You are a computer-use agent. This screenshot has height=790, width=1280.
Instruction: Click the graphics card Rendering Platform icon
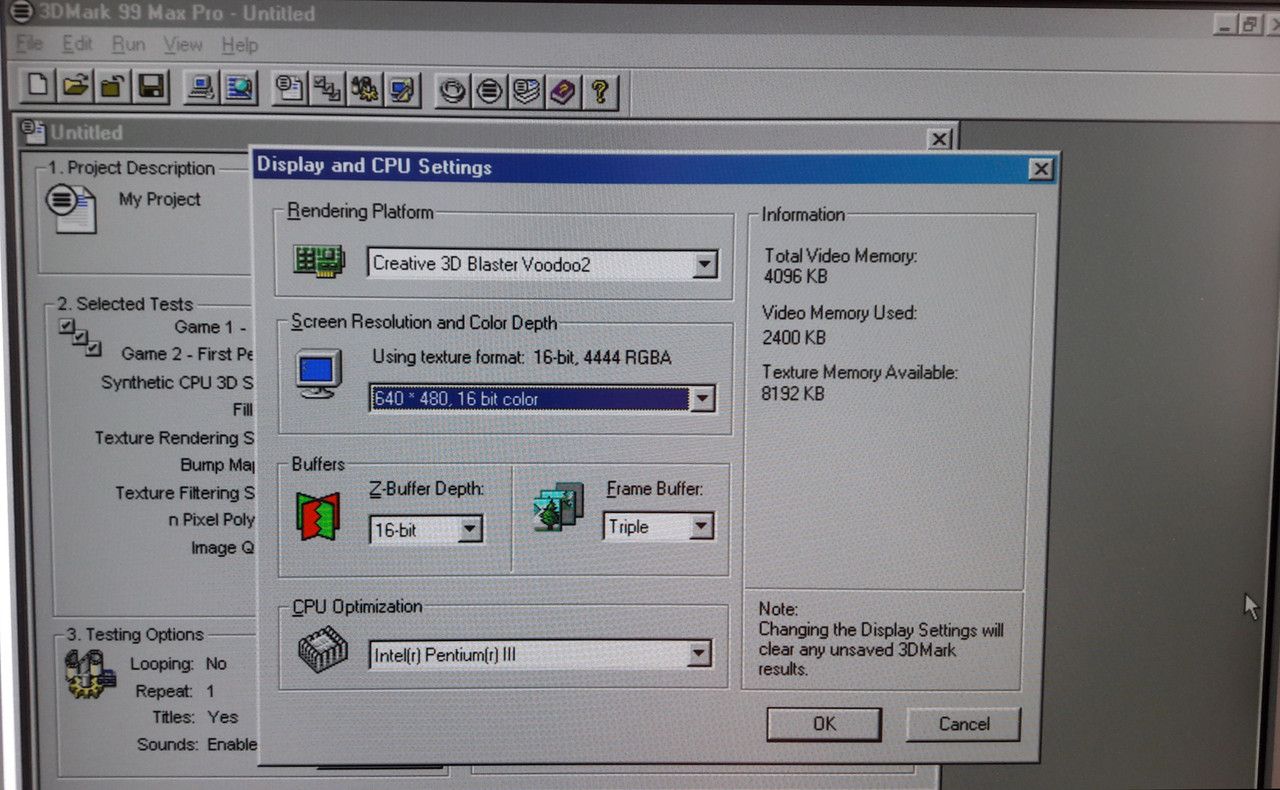[318, 261]
